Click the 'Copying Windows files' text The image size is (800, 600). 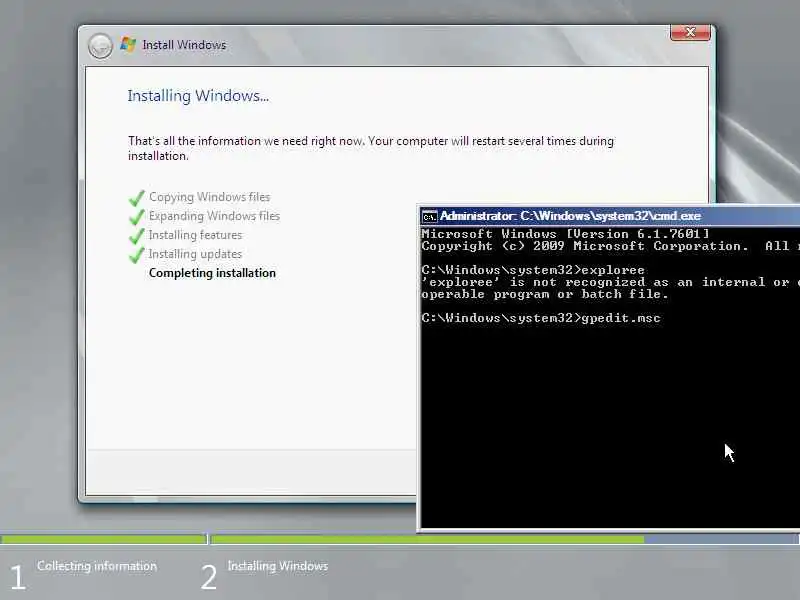point(209,197)
